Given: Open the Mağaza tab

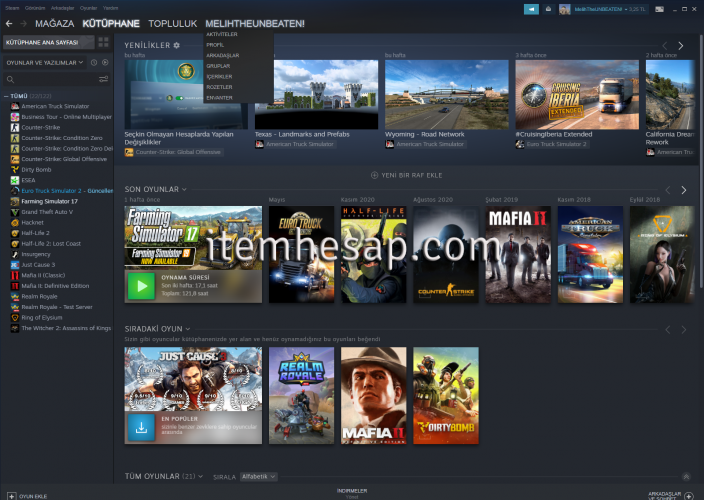Looking at the screenshot, I should point(54,22).
